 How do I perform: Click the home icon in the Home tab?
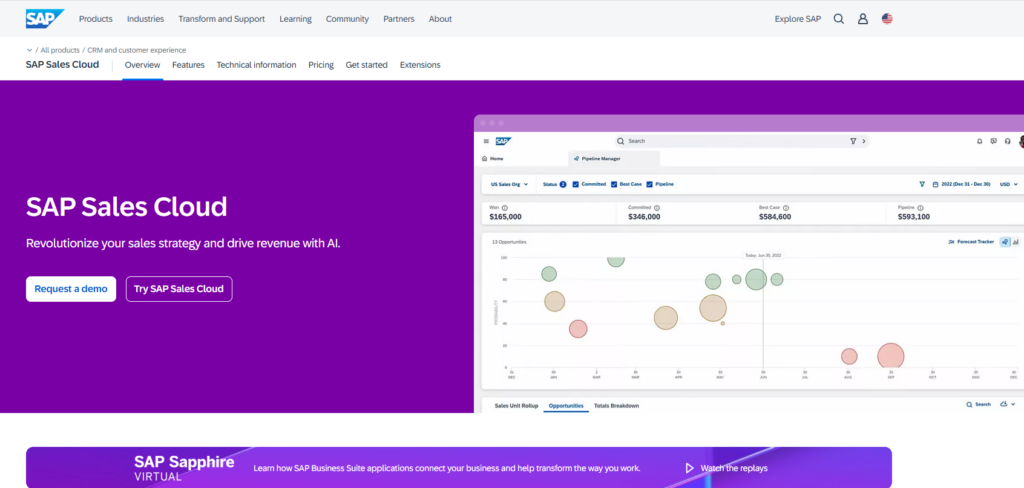(485, 159)
